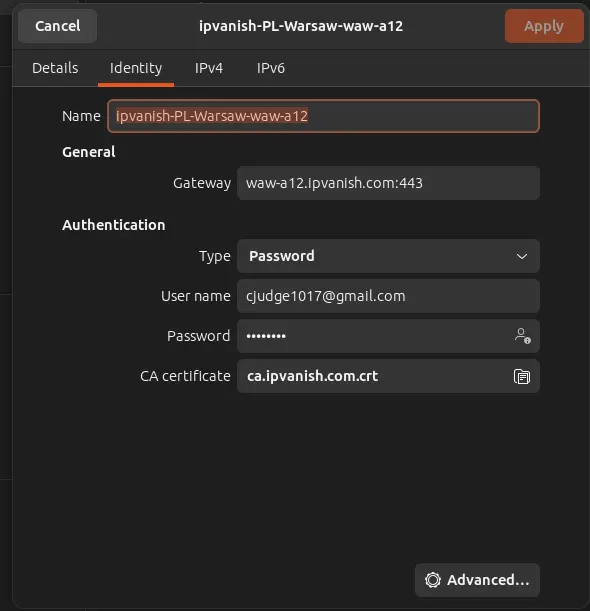The image size is (590, 611).
Task: Open the IPv6 tab
Action: 270,68
